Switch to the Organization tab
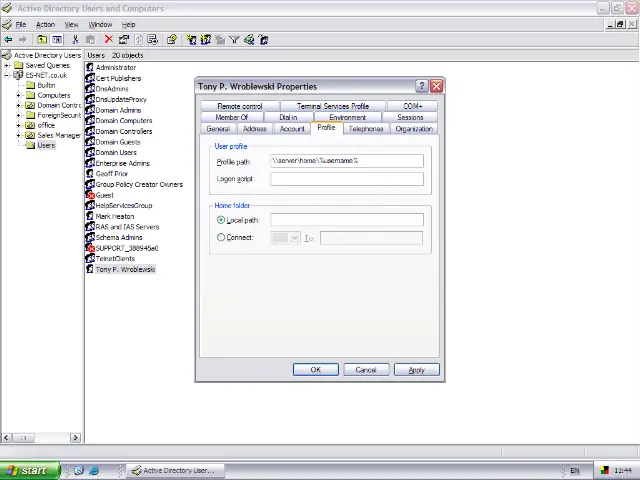 tap(414, 129)
